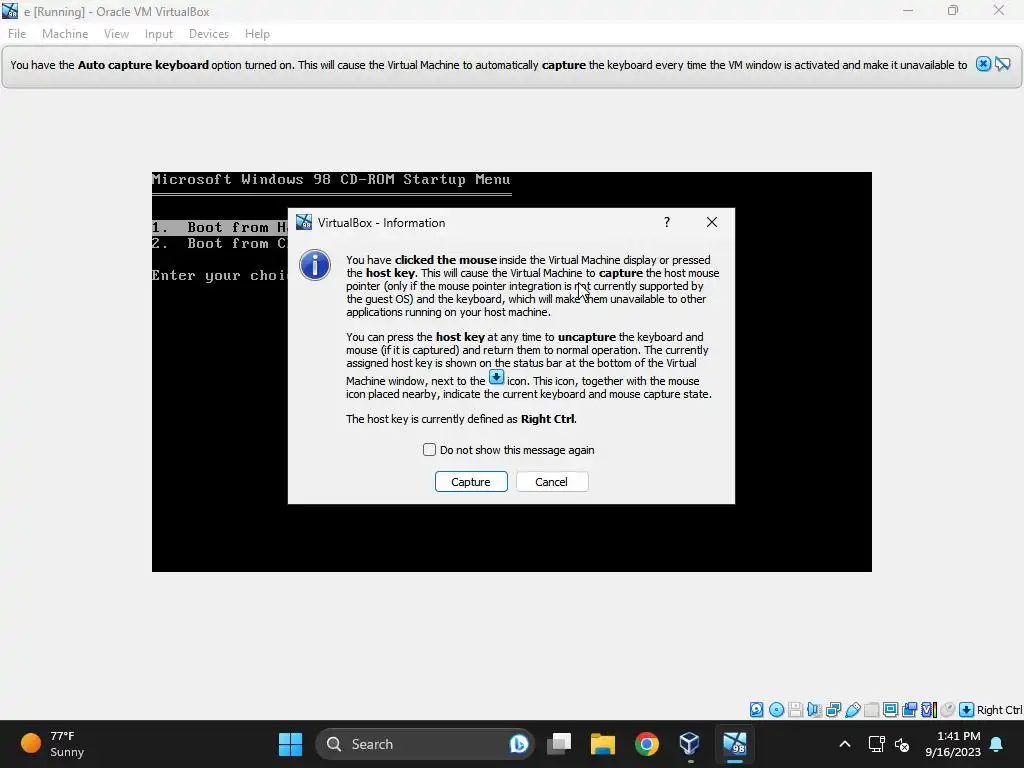Click the suppress notification message icon
Viewport: 1024px width, 768px height.
pos(1003,64)
